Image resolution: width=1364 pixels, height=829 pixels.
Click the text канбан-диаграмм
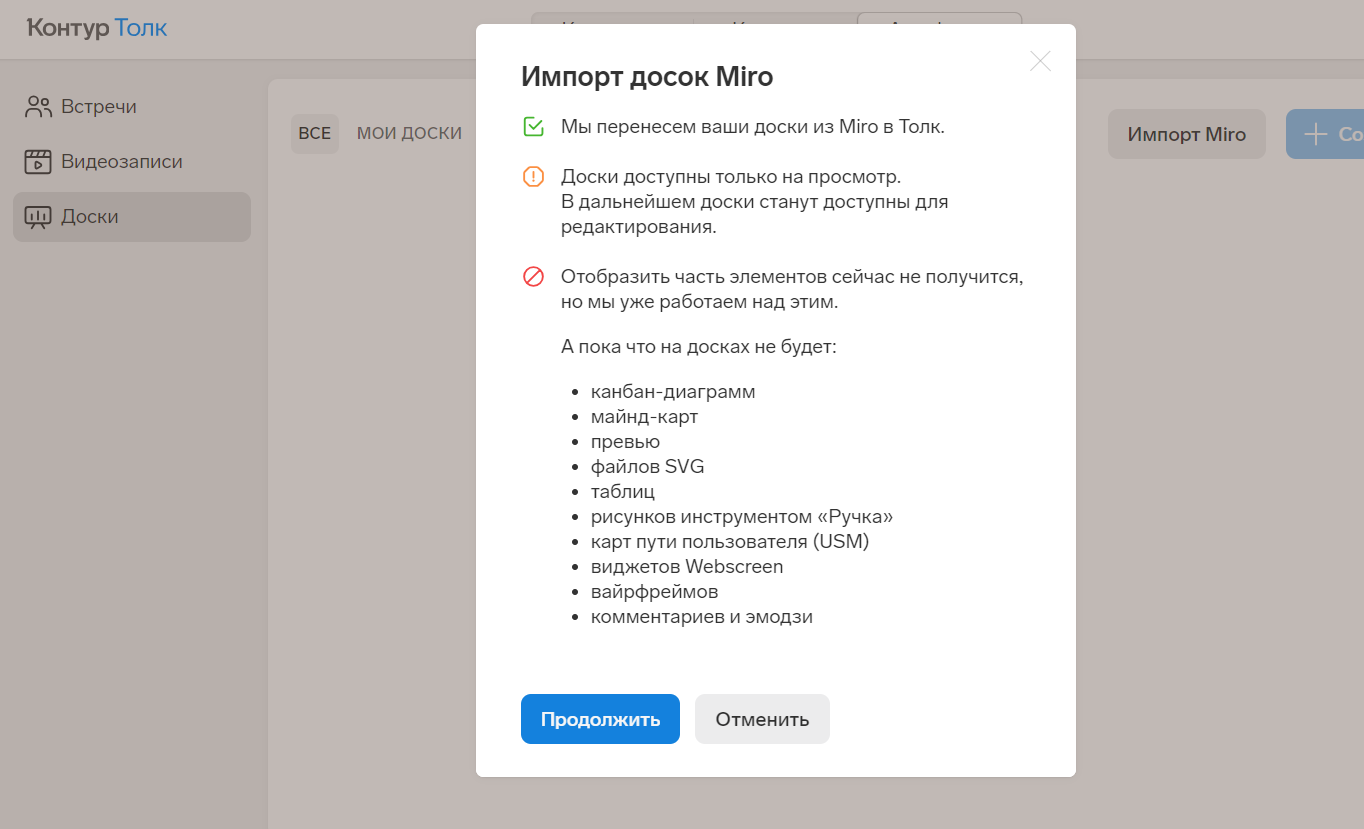click(x=673, y=392)
